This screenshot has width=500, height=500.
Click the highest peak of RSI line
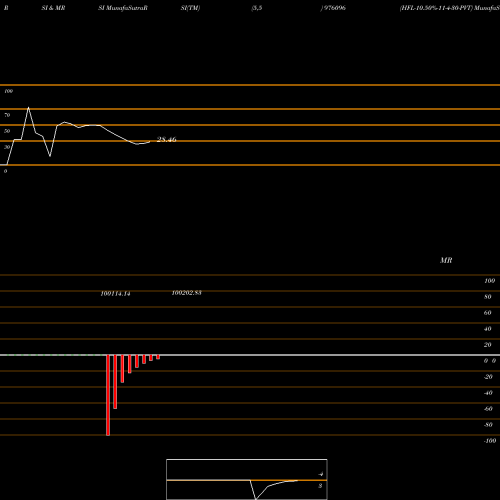coord(28,108)
